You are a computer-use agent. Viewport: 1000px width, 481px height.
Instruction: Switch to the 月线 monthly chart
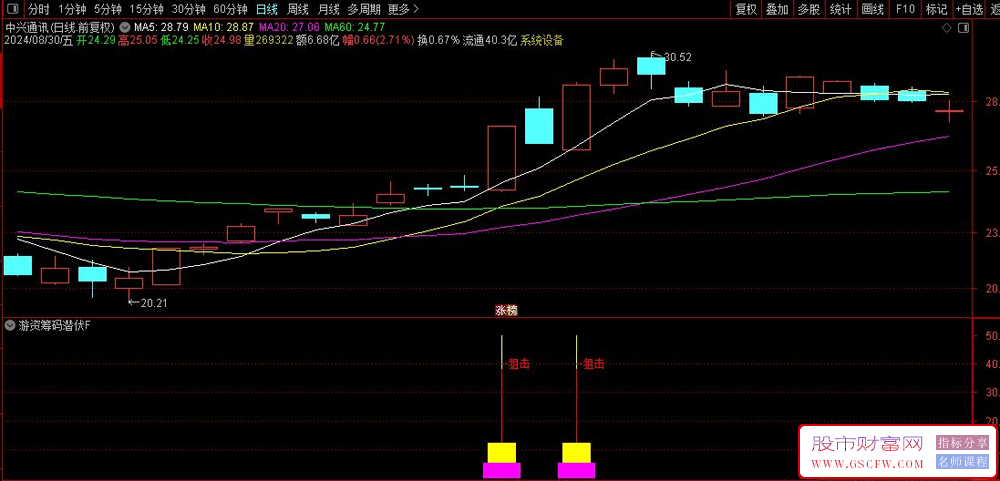328,9
